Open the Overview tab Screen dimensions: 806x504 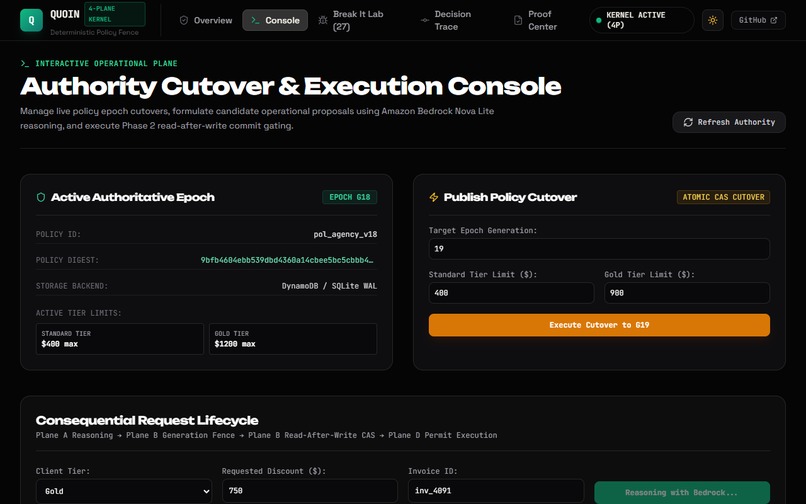tap(206, 20)
